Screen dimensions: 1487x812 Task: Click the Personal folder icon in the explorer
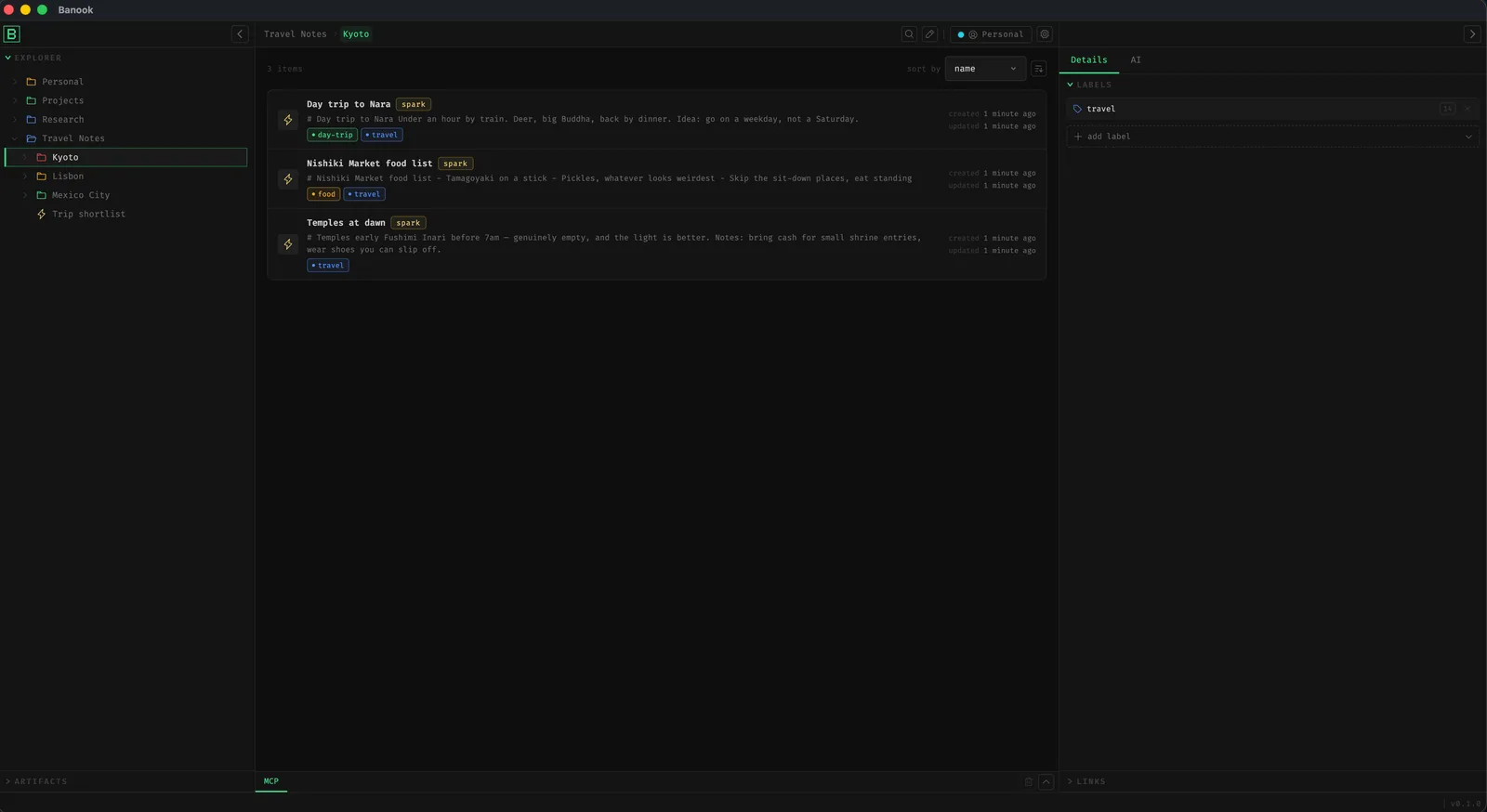[x=32, y=82]
